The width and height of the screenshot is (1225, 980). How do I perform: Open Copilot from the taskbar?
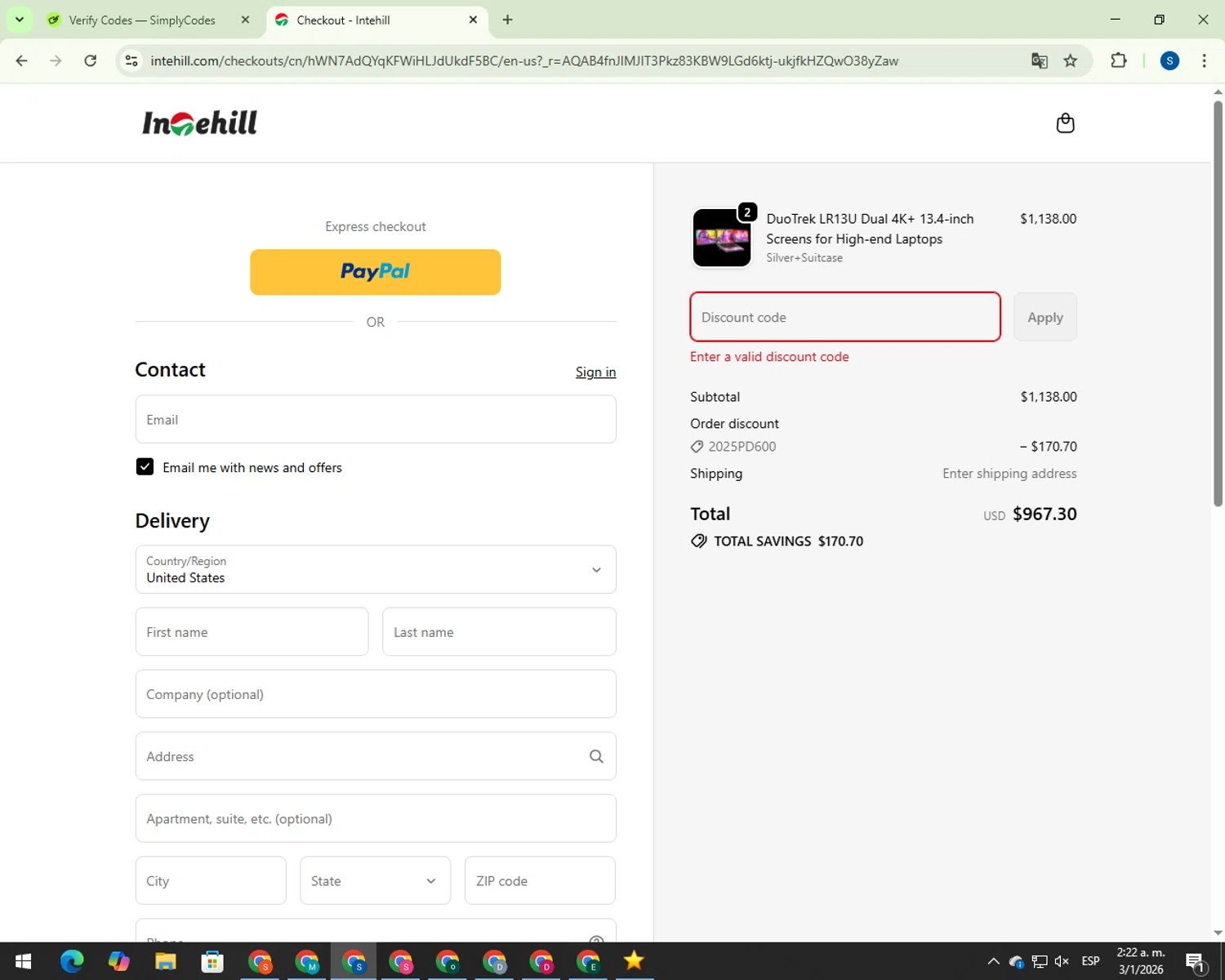(119, 961)
